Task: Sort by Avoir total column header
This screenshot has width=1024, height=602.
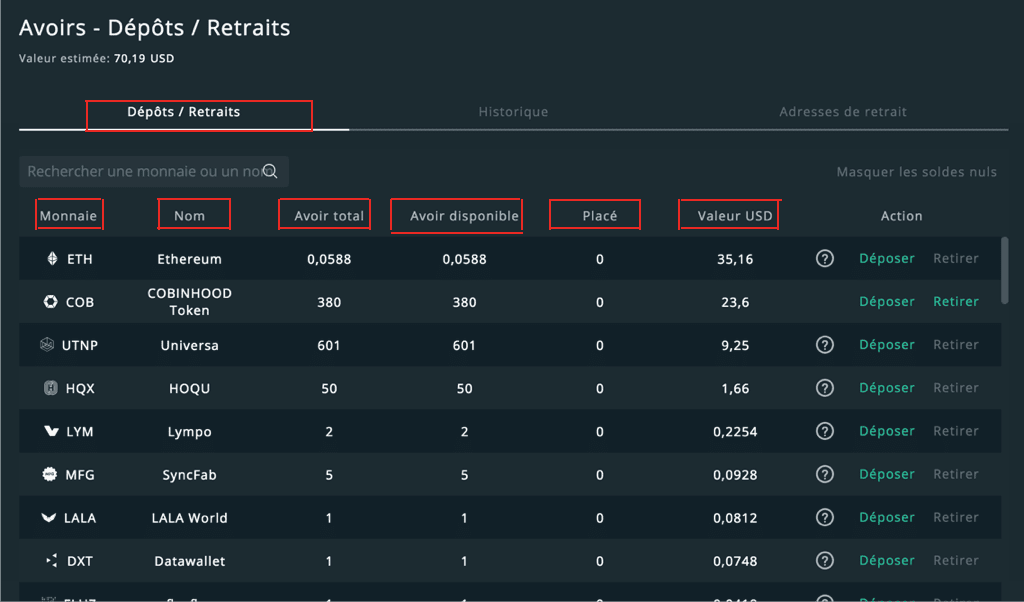Action: (x=329, y=215)
